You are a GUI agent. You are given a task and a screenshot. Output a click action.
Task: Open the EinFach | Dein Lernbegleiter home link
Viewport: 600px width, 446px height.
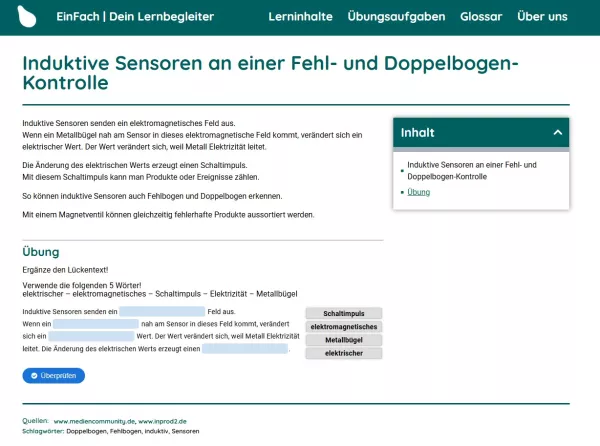135,16
